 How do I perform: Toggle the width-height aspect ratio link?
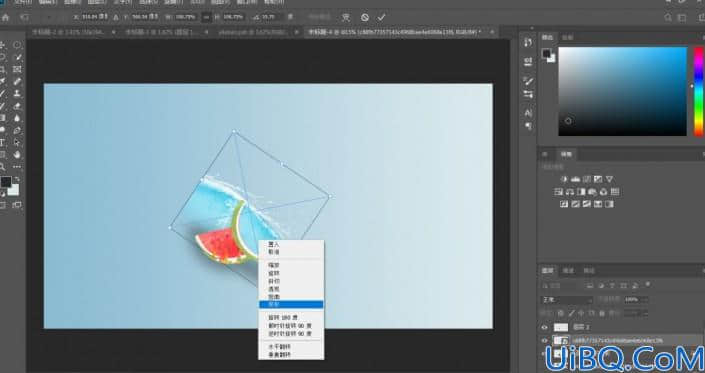(x=206, y=18)
